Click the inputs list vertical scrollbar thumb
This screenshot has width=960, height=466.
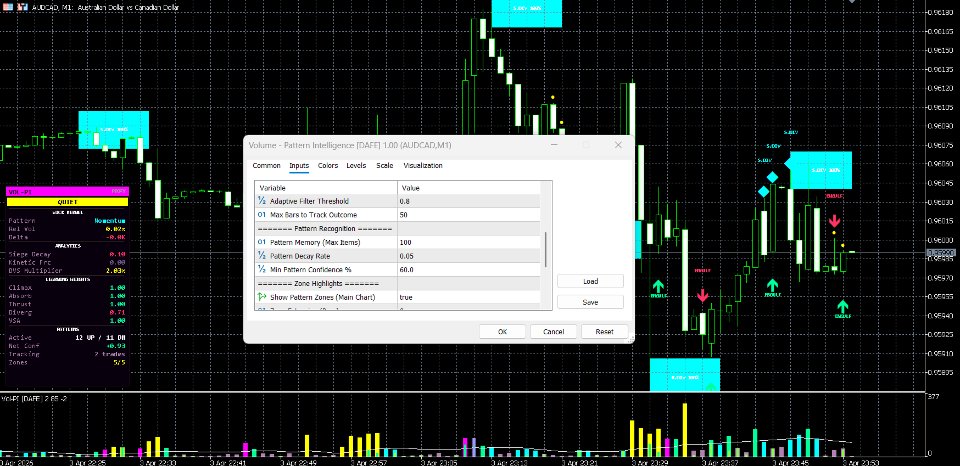point(546,249)
